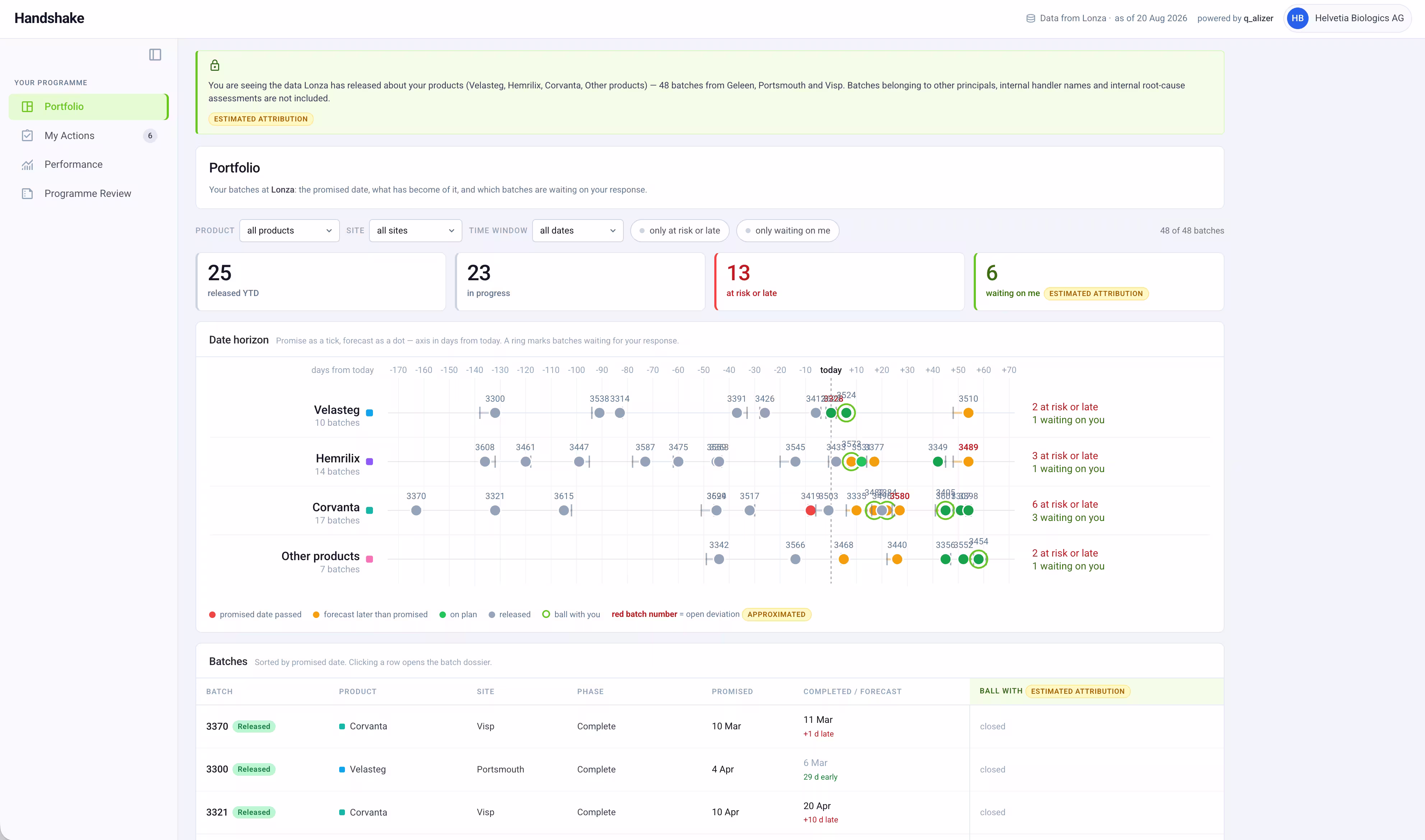This screenshot has height=840, width=1425.
Task: Select batch 3510 orange dot on Velasteg timeline
Action: [968, 413]
